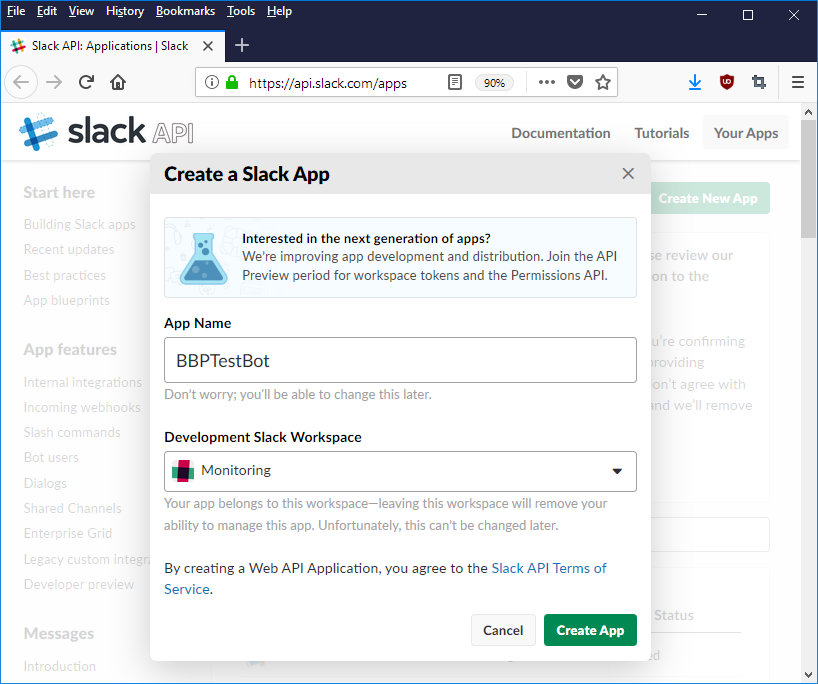Click the scrollbar up arrow
Image resolution: width=818 pixels, height=684 pixels.
click(809, 112)
